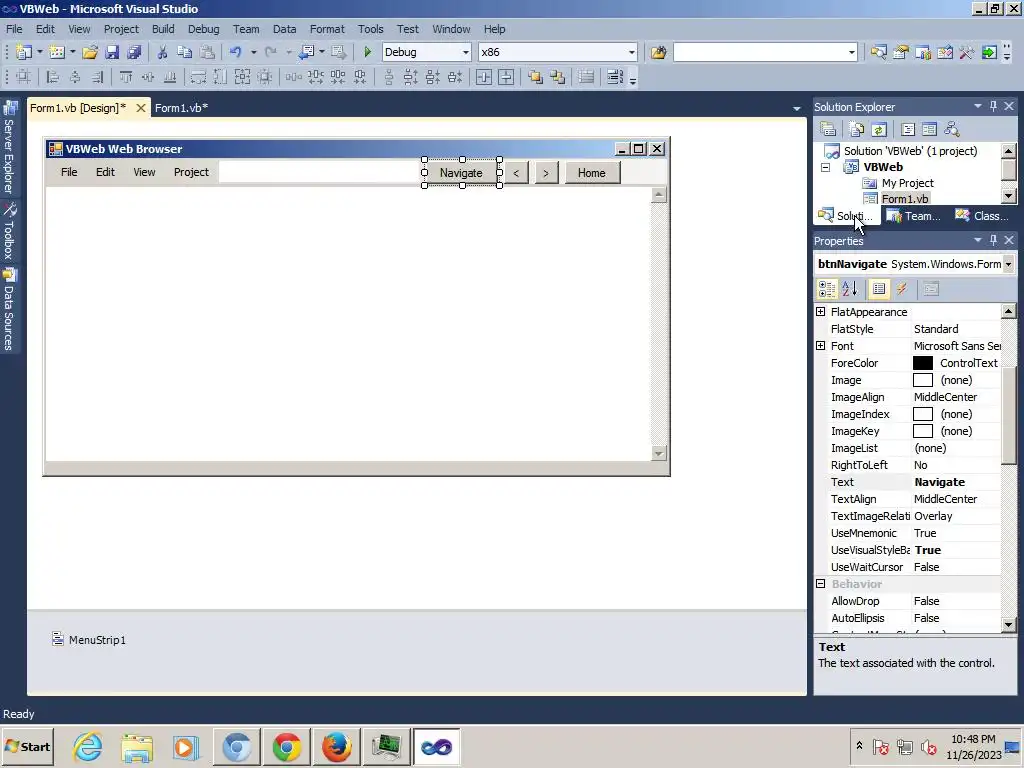Screen dimensions: 1024x768
Task: Click Refresh in Solution Explorer toolbar
Action: click(878, 129)
